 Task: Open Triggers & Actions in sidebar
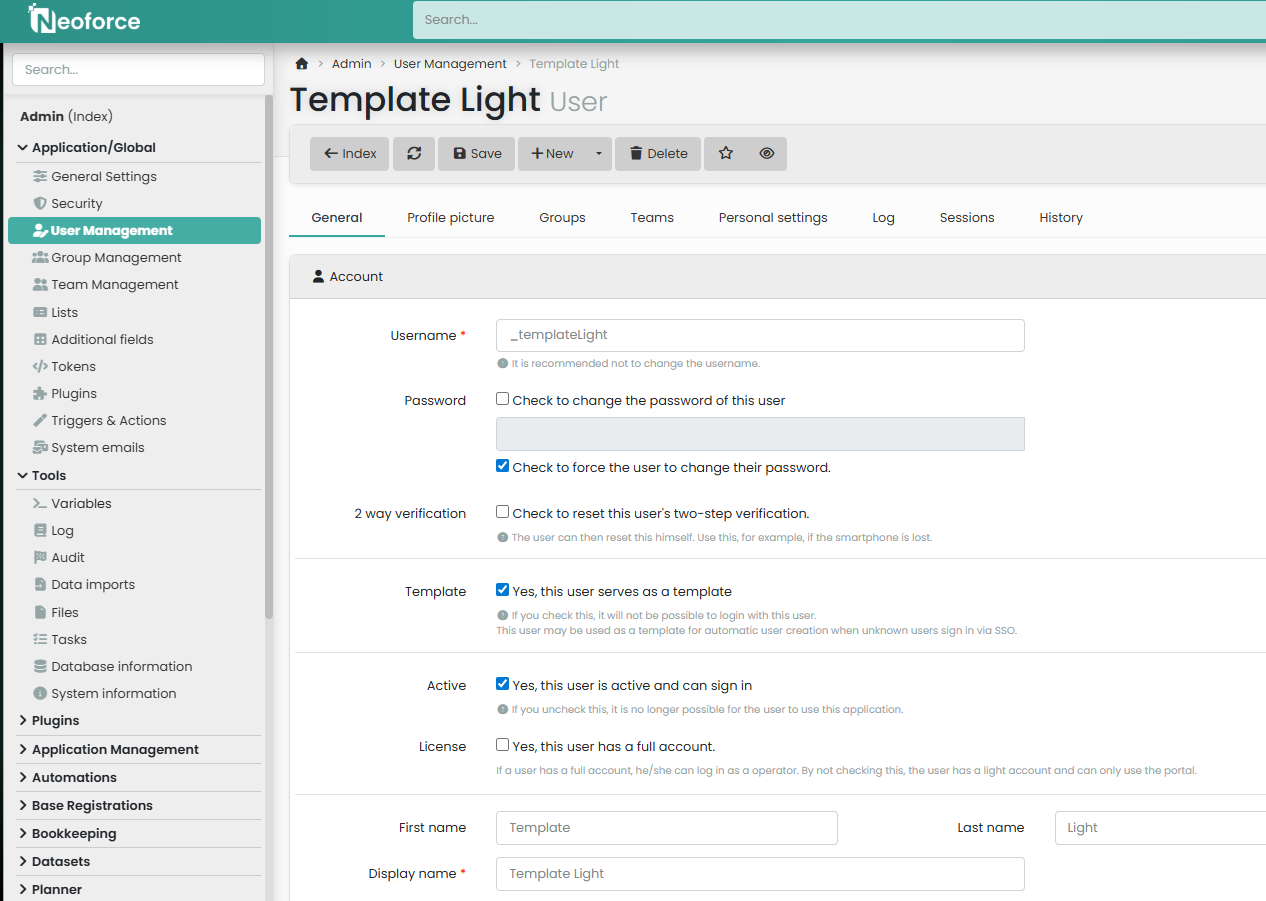108,420
